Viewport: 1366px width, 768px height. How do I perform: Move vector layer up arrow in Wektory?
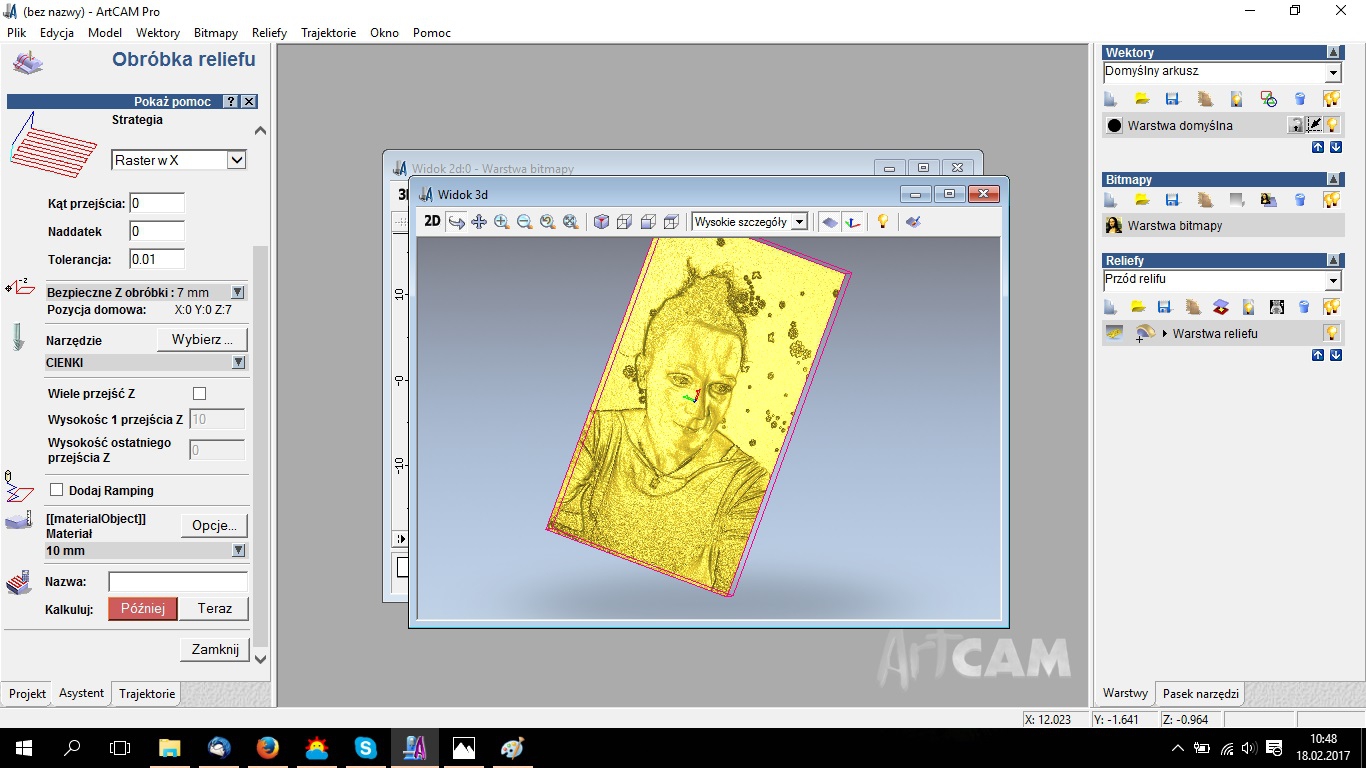pos(1318,147)
